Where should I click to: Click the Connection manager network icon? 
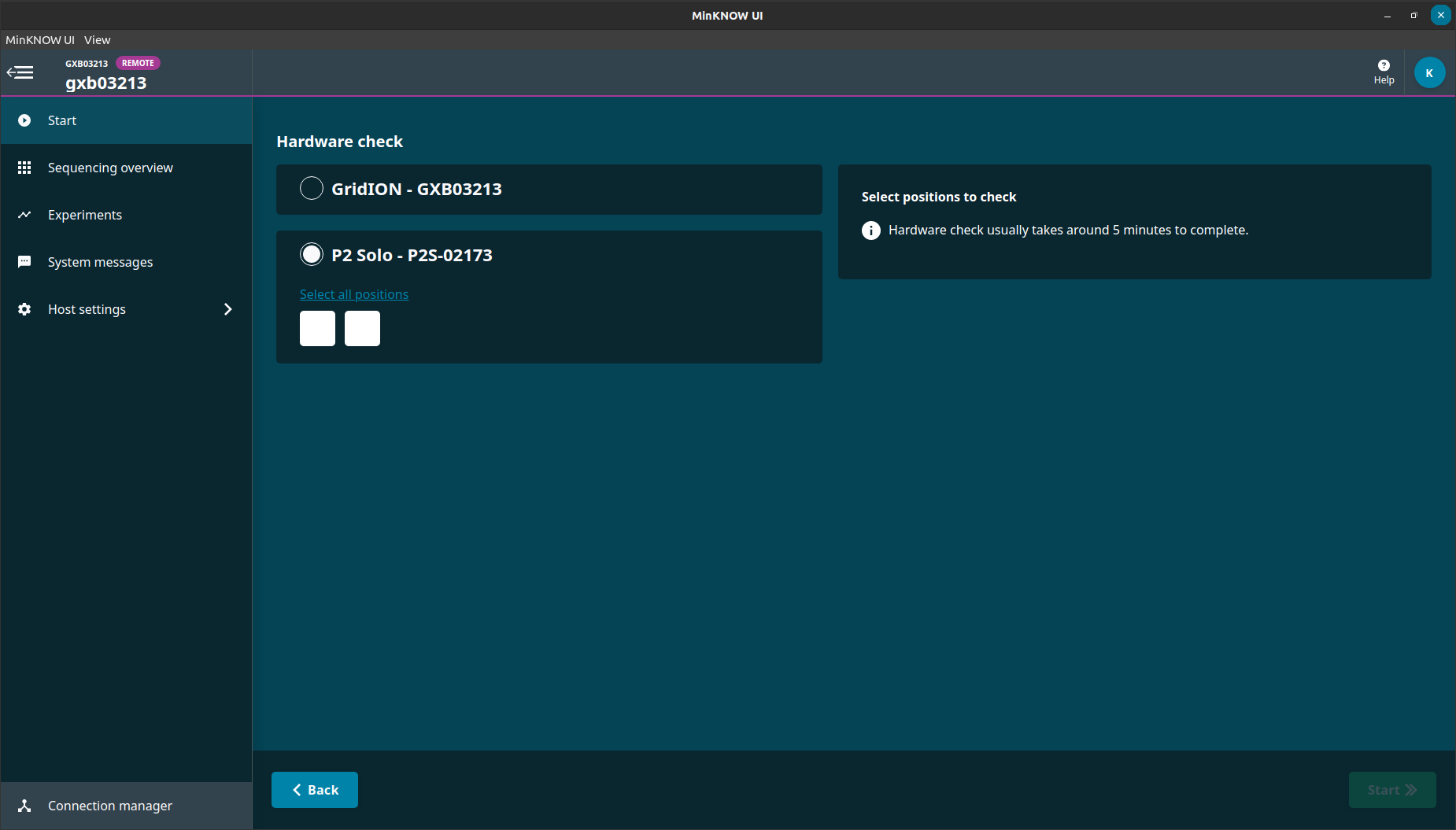point(24,806)
